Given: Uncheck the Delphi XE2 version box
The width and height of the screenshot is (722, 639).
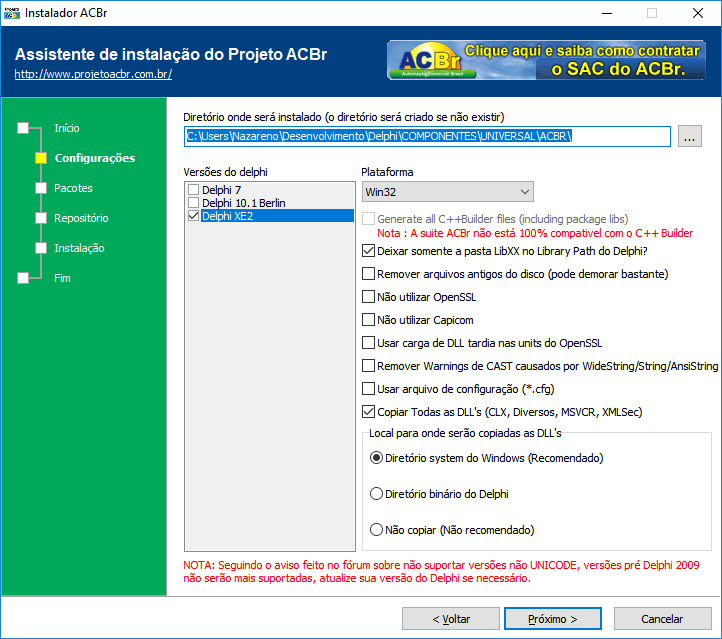Looking at the screenshot, I should 193,215.
